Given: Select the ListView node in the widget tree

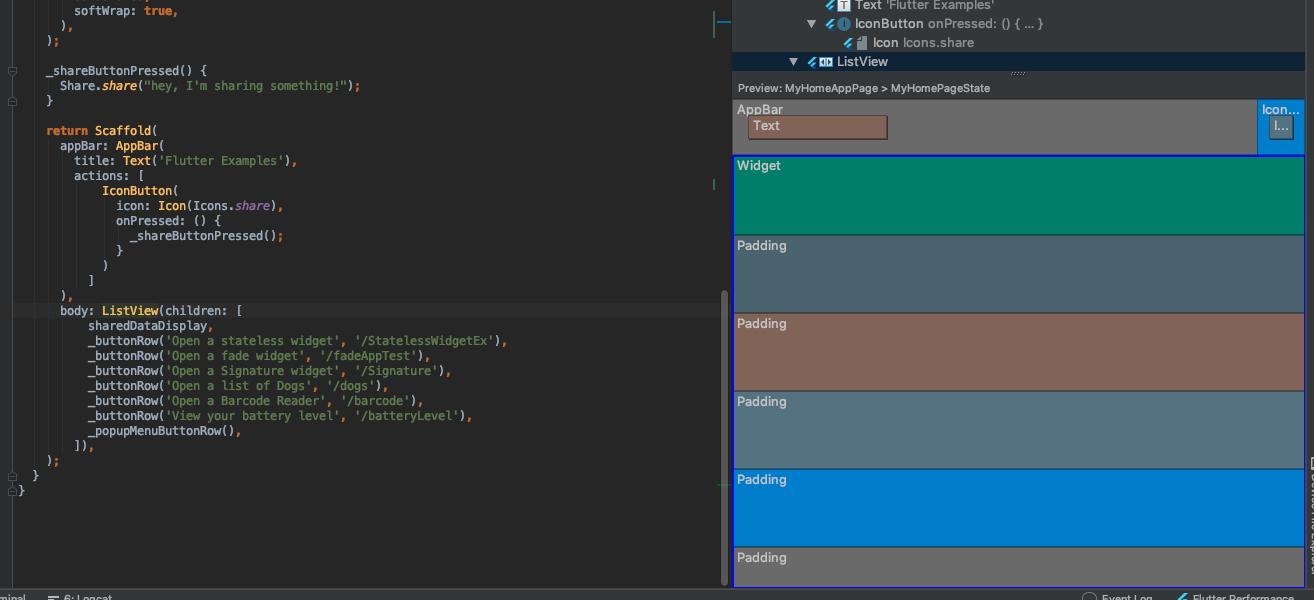Looking at the screenshot, I should click(x=862, y=61).
